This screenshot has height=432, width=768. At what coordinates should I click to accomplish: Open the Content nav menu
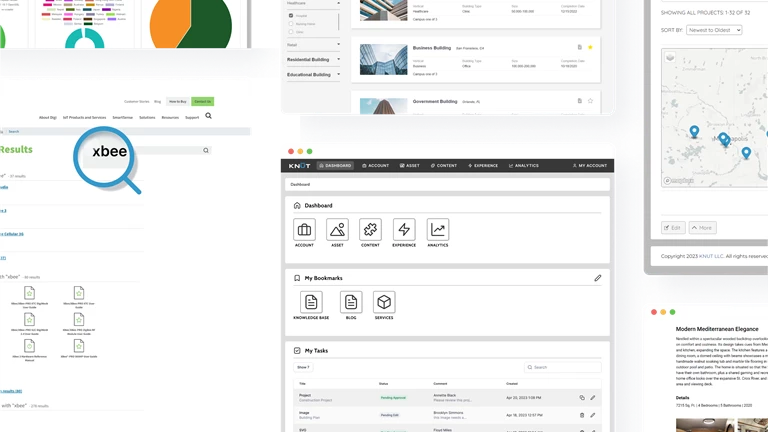(444, 166)
